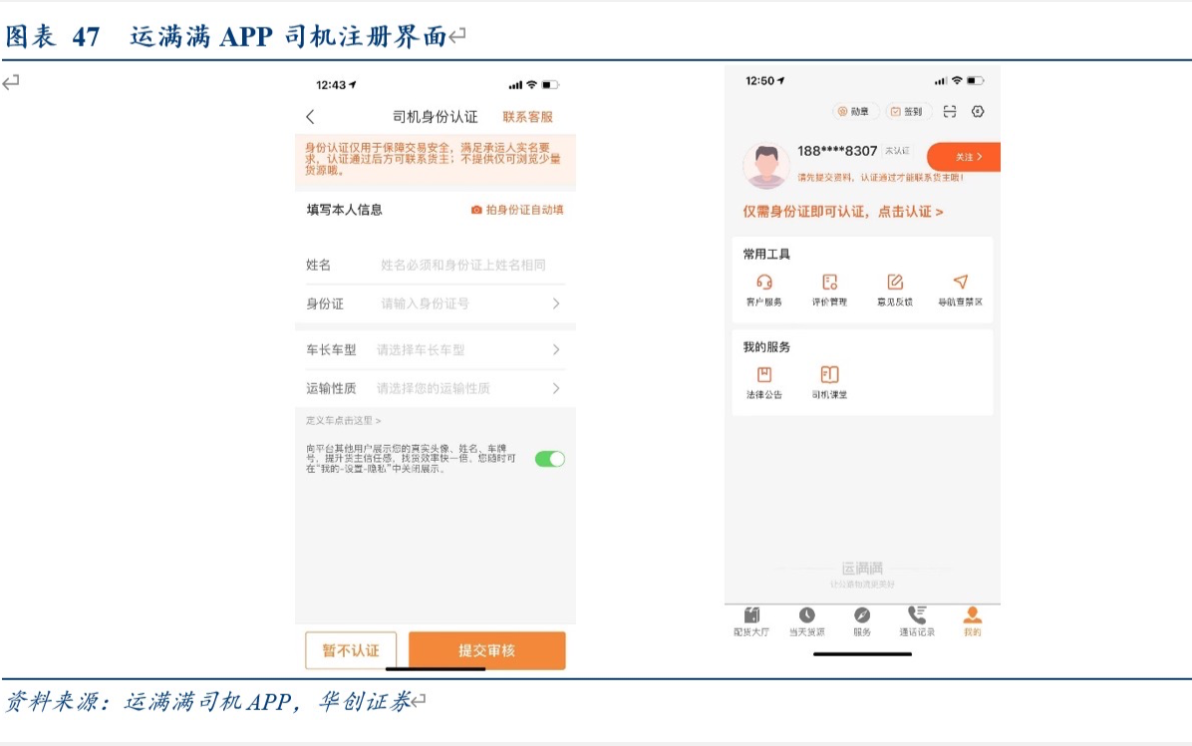Viewport: 1192px width, 746px height.
Task: Focus the 姓名 input field
Action: pos(463,265)
